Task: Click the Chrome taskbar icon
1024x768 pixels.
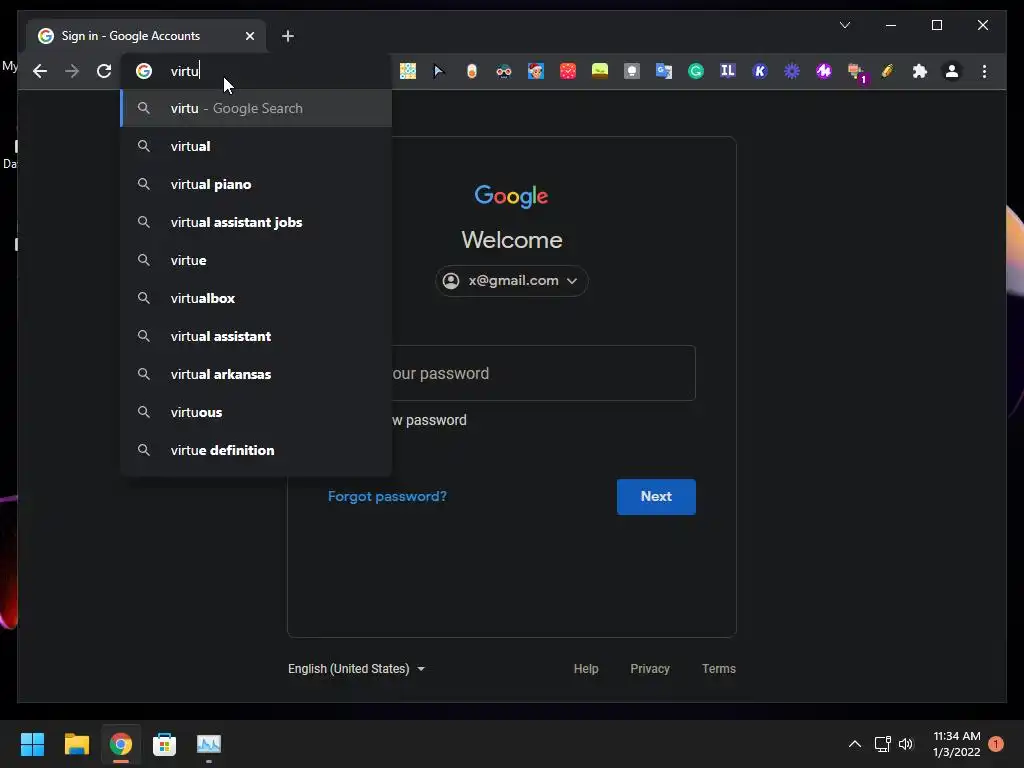Action: point(120,744)
